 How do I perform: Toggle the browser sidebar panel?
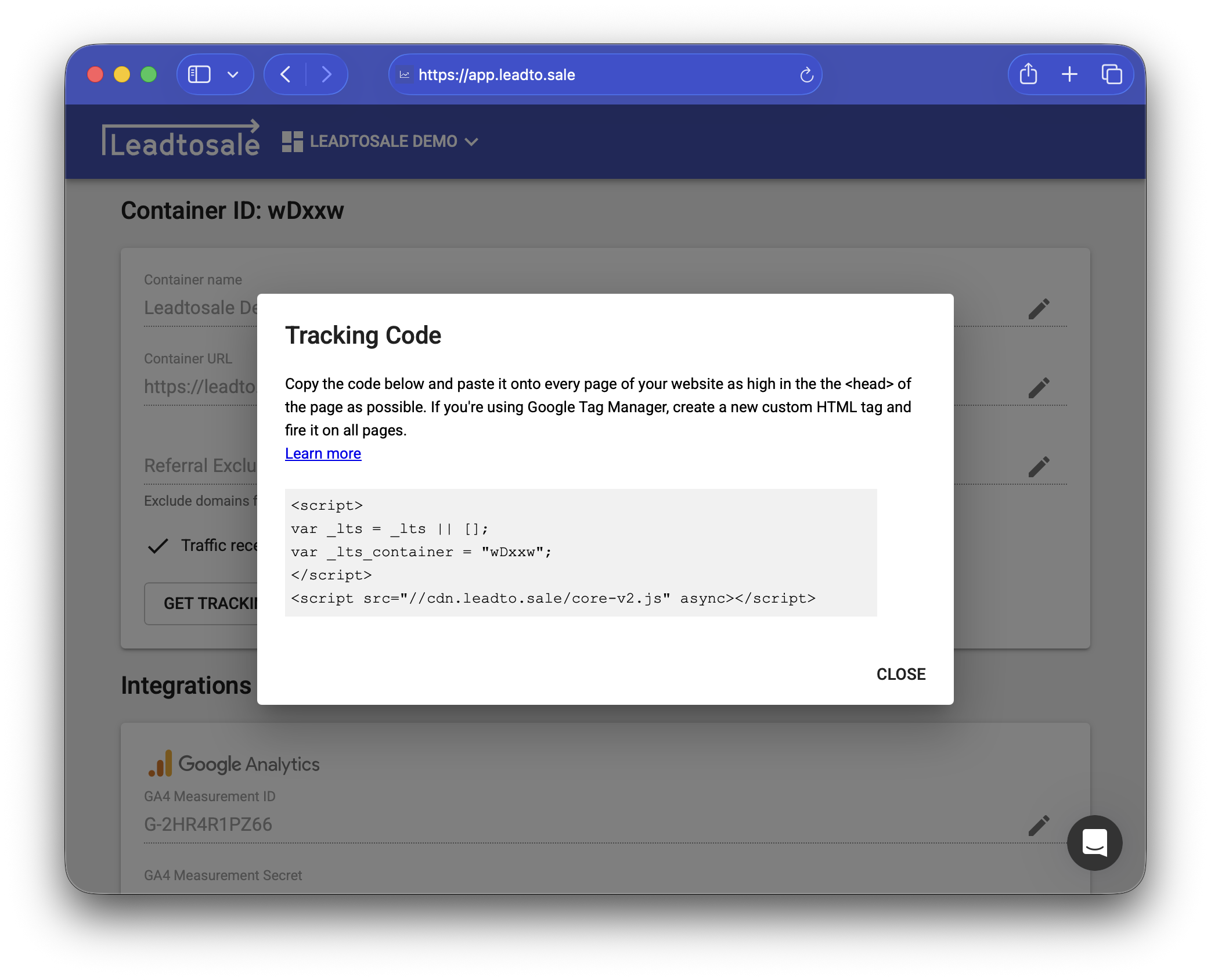pyautogui.click(x=198, y=74)
